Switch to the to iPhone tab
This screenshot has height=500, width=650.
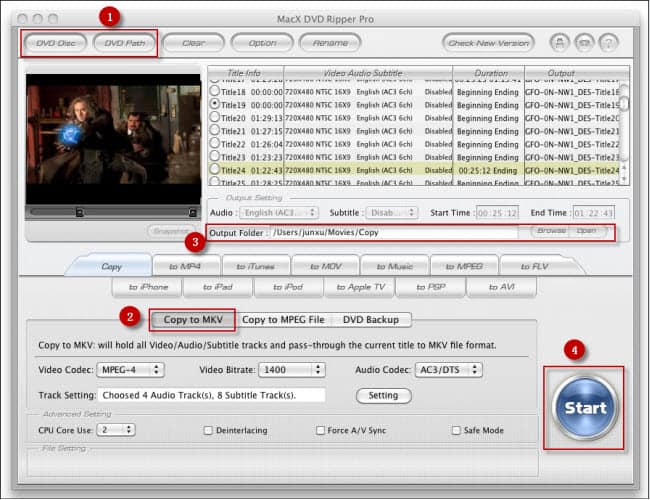(x=148, y=287)
